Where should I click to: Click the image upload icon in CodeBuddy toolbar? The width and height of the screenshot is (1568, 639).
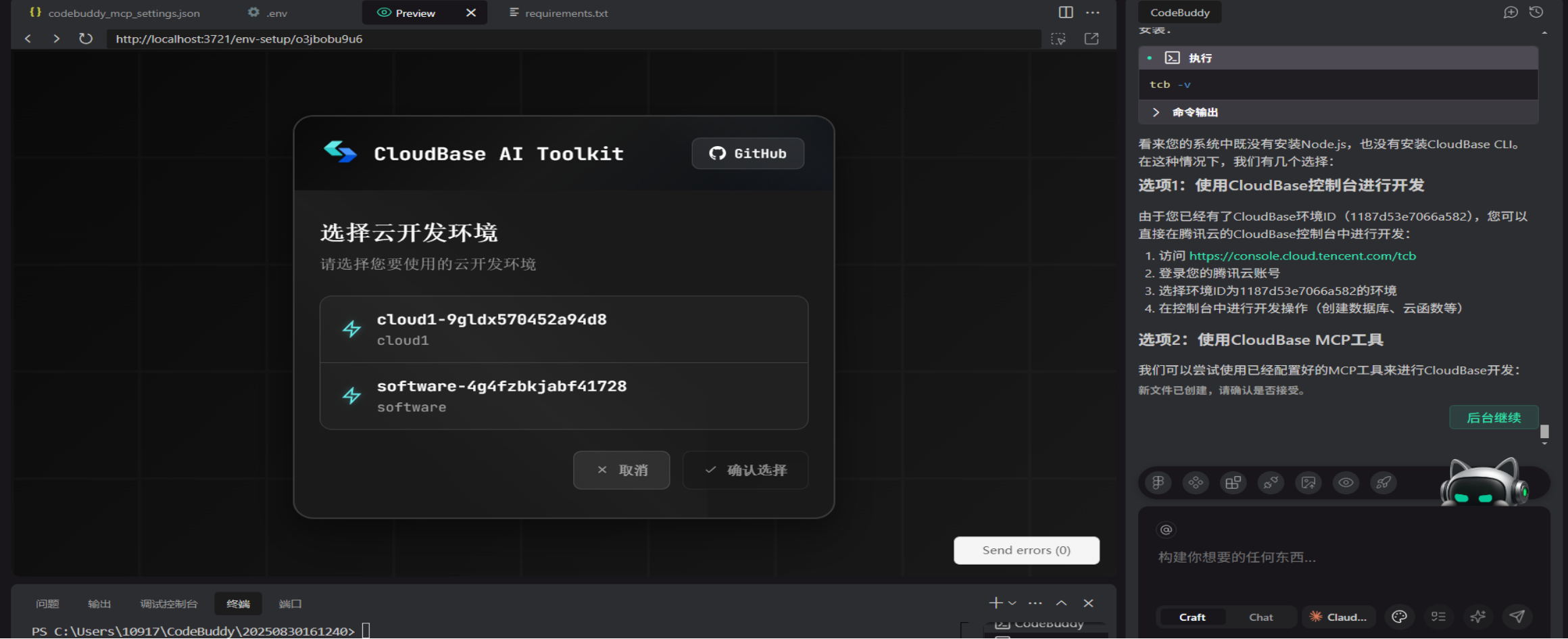coord(1308,483)
